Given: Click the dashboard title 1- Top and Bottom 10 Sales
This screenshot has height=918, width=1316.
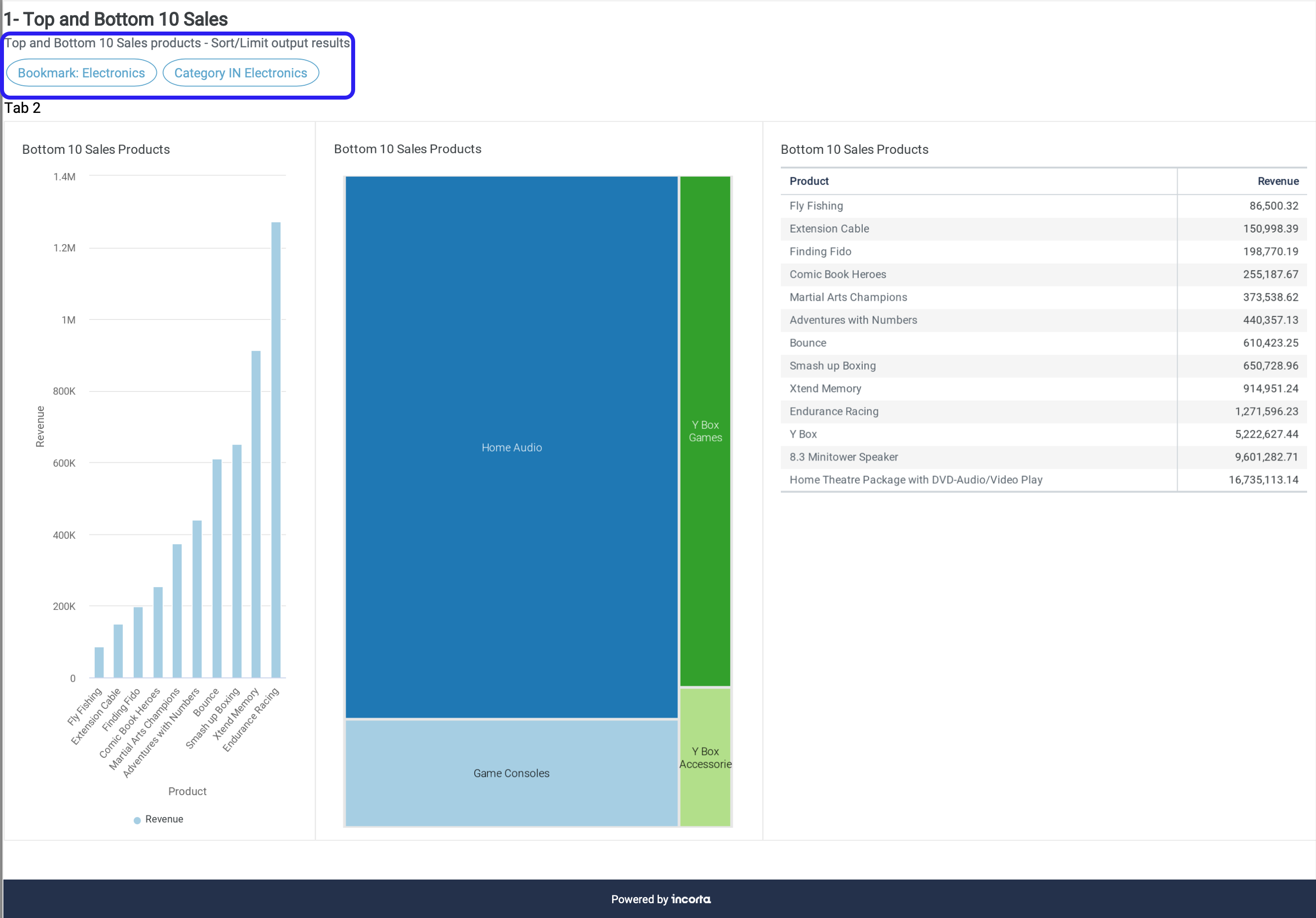Looking at the screenshot, I should click(116, 19).
